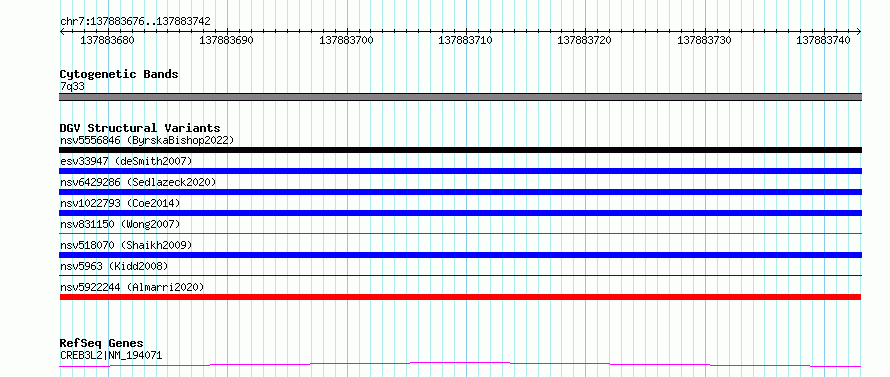Click the RefSeq Genes track title
Image resolution: width=890 pixels, height=377 pixels.
(x=102, y=343)
